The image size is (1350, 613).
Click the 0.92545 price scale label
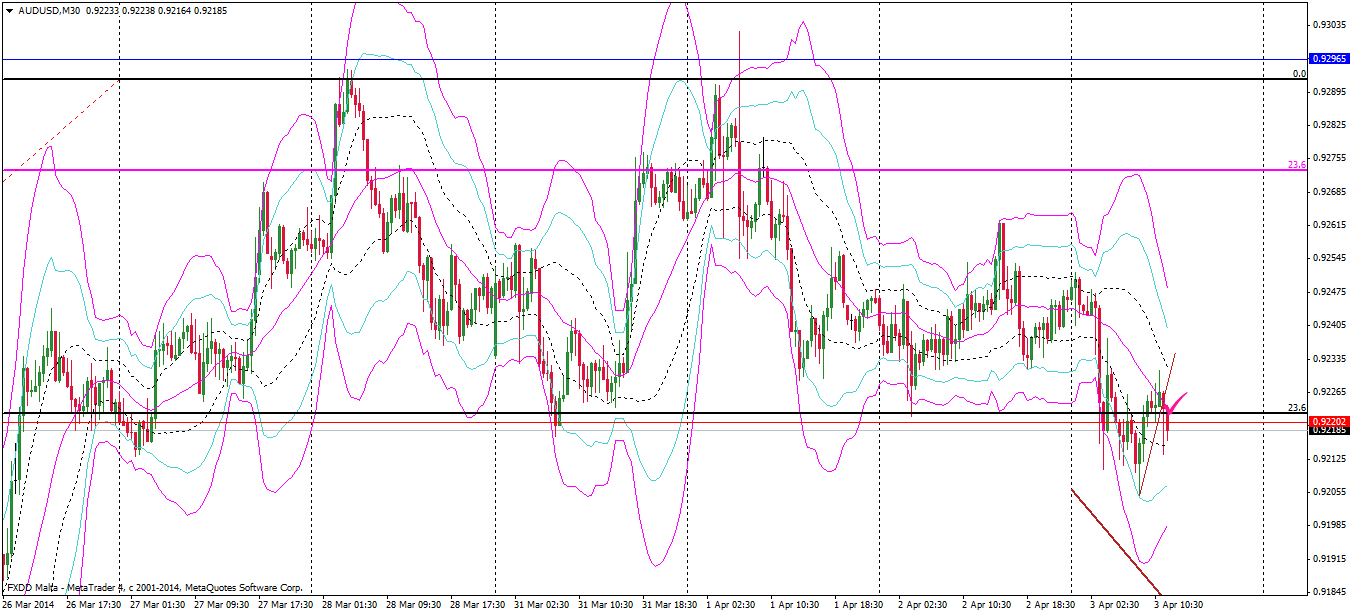[x=1329, y=258]
